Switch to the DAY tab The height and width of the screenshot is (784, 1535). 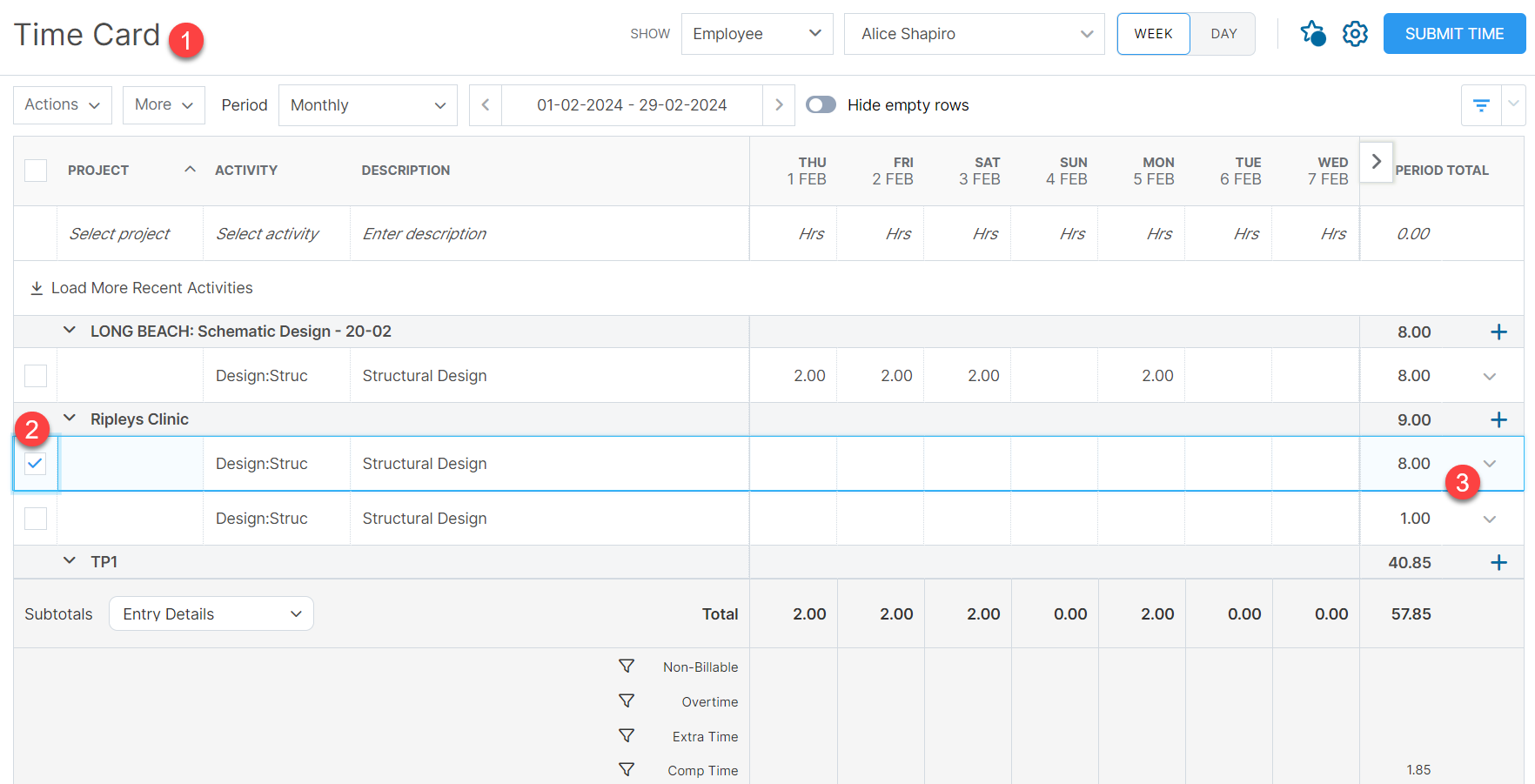pos(1223,33)
